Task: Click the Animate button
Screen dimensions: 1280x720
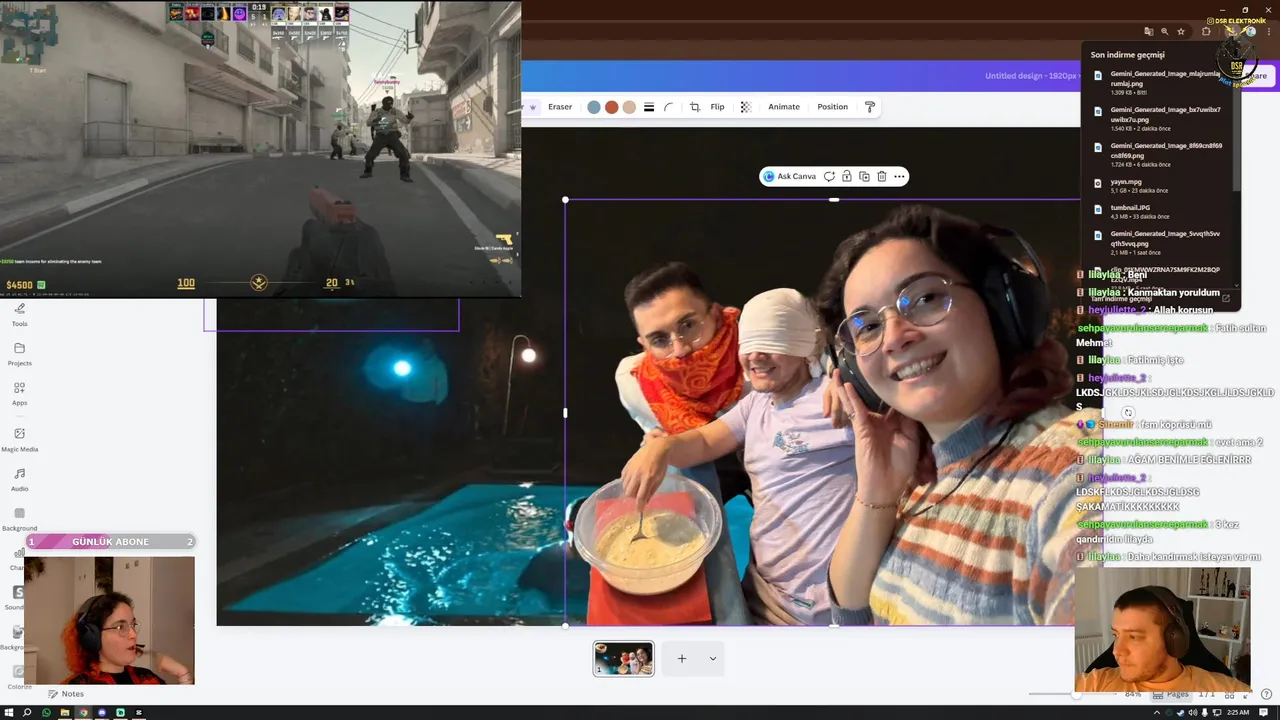Action: point(784,107)
